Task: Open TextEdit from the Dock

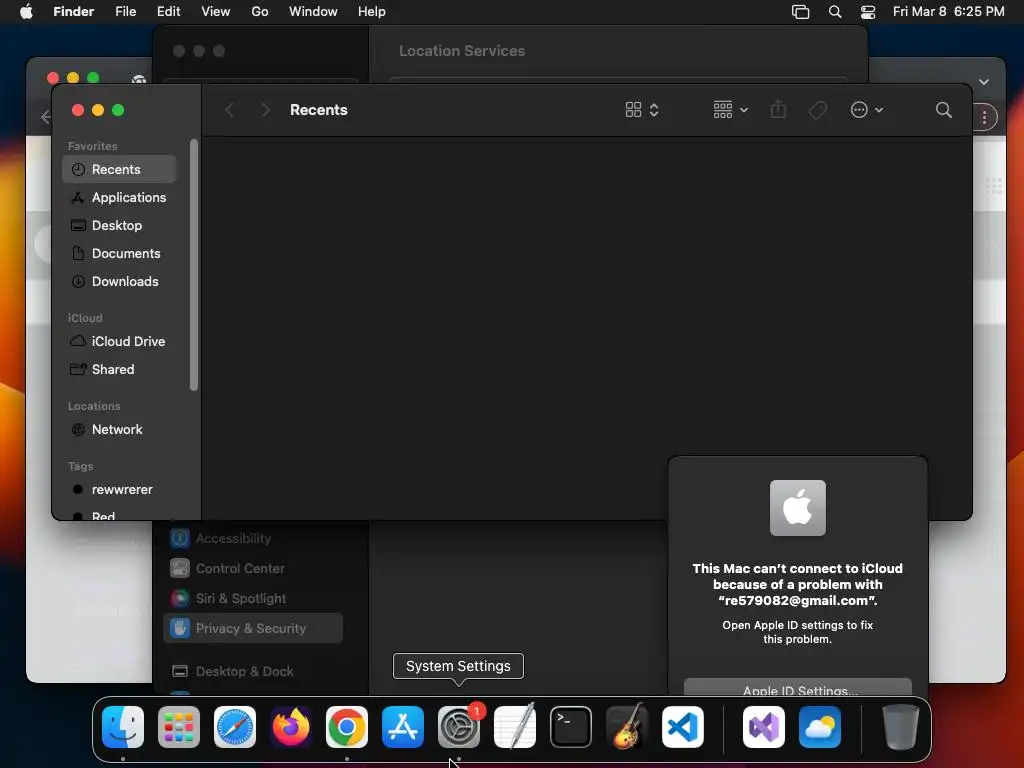Action: [515, 727]
